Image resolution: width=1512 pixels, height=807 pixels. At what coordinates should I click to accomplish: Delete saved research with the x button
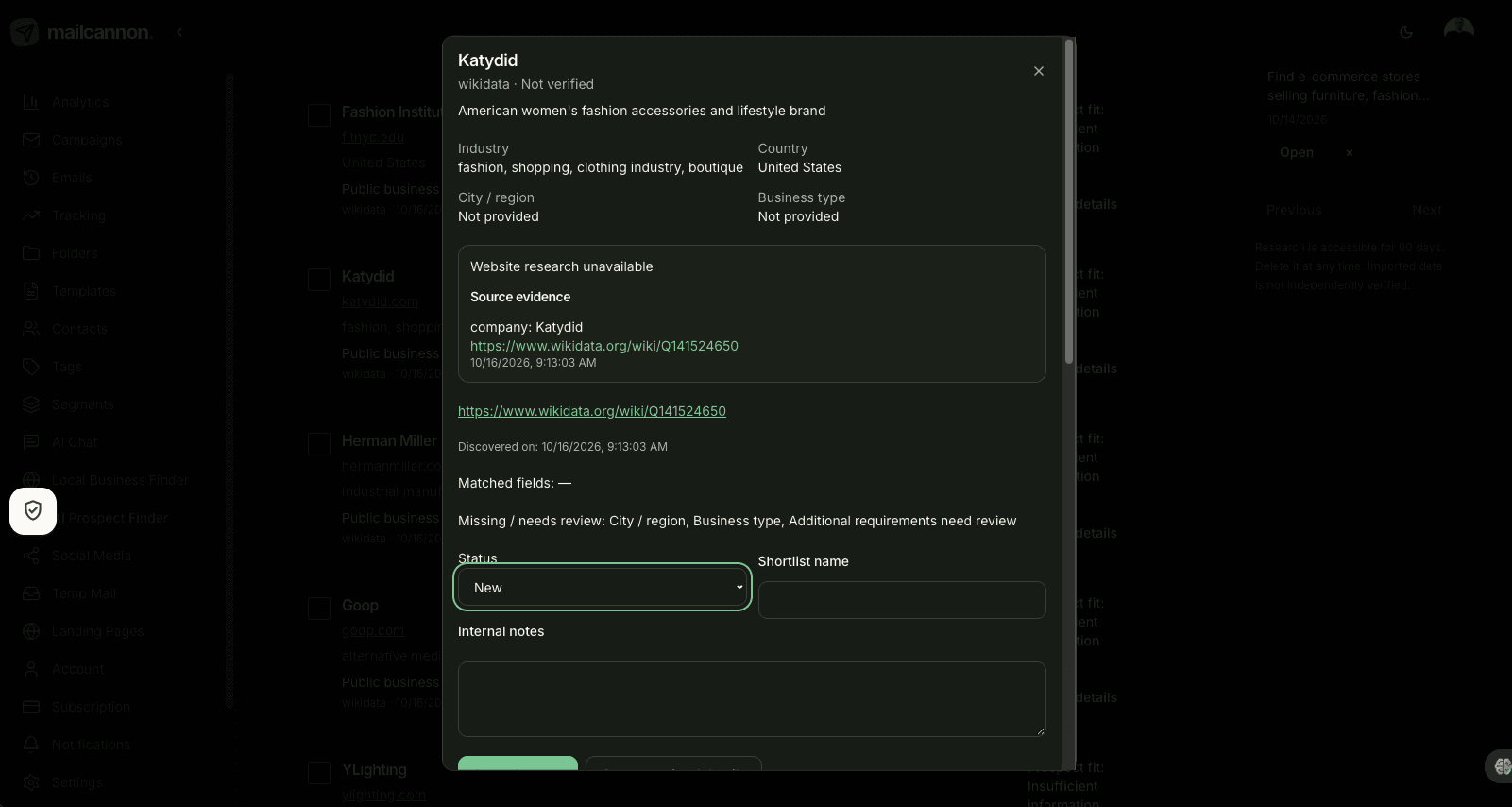click(x=1349, y=152)
